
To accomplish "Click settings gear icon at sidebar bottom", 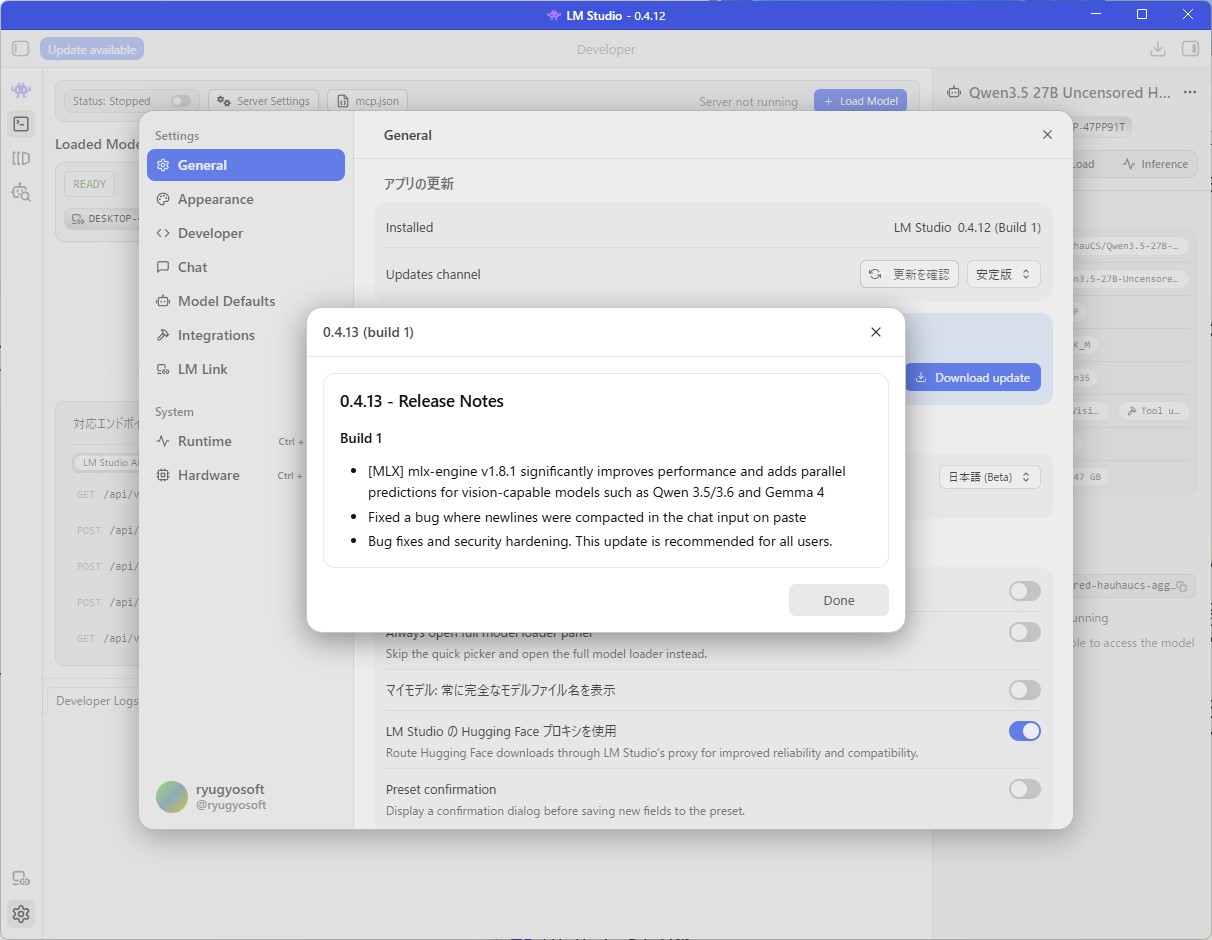I will pos(21,913).
